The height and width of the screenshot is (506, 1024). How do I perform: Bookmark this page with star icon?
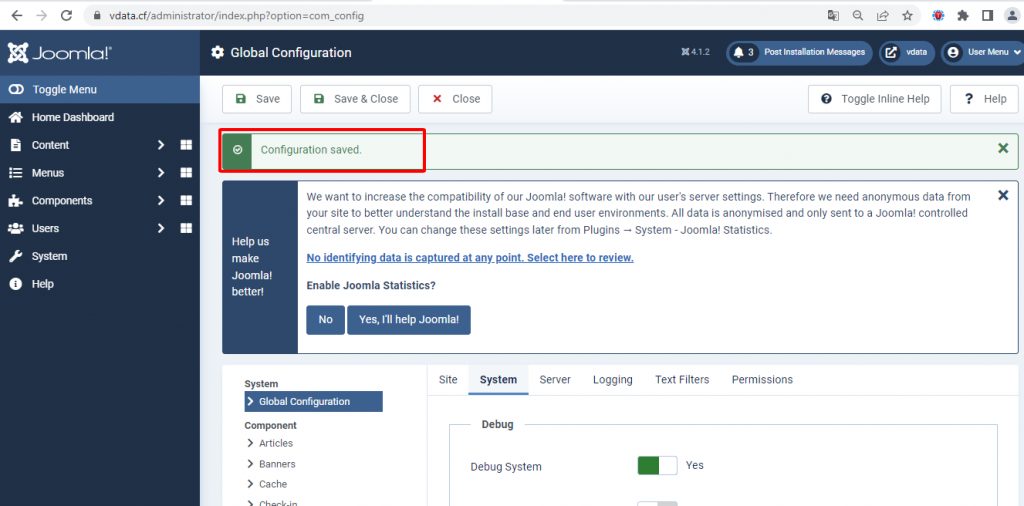(x=908, y=16)
